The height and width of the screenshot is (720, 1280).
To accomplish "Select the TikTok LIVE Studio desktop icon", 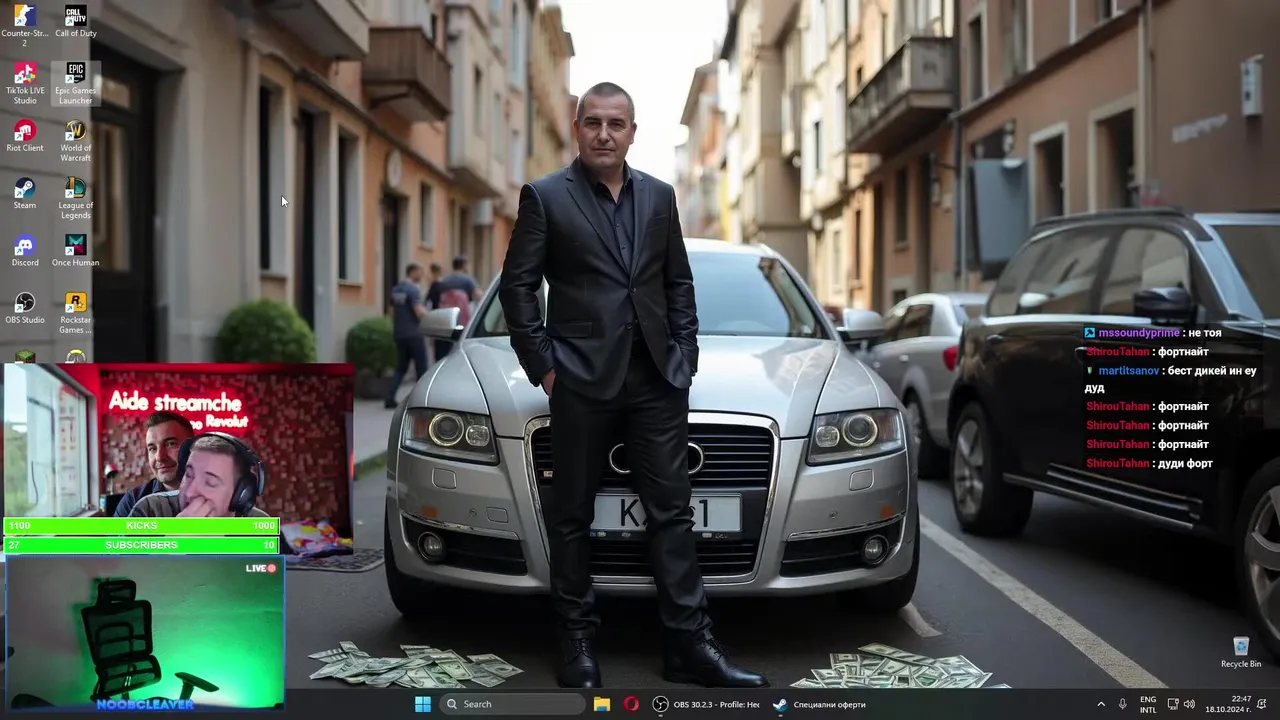I will tap(25, 83).
